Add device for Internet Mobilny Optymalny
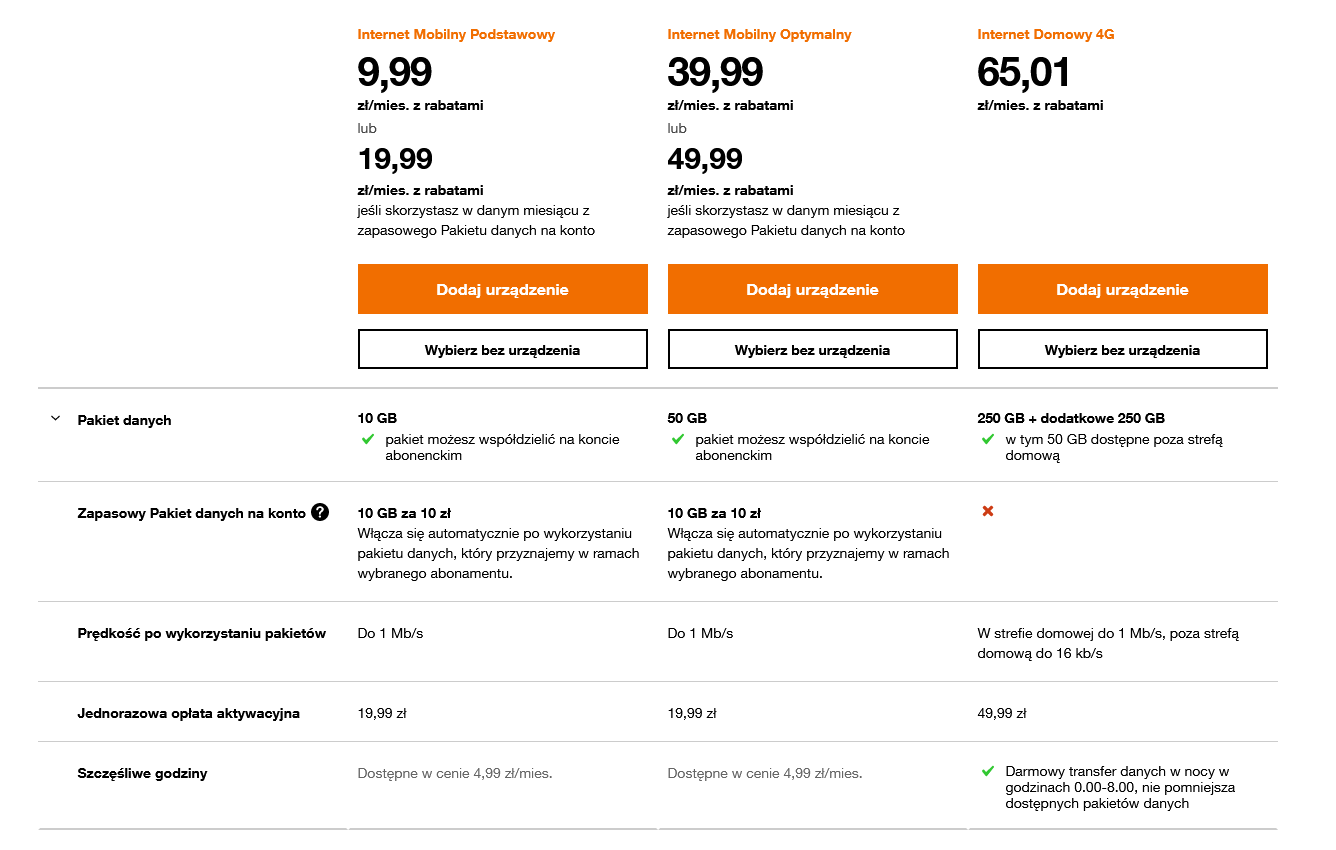Image resolution: width=1336 pixels, height=850 pixels. click(812, 289)
